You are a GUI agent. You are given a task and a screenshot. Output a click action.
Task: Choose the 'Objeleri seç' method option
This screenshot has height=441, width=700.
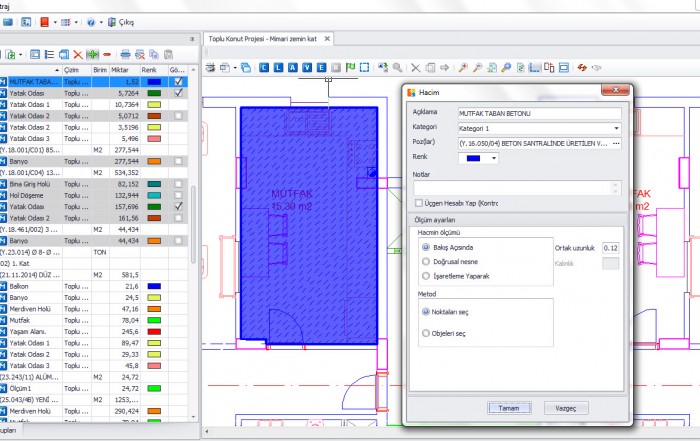(428, 333)
